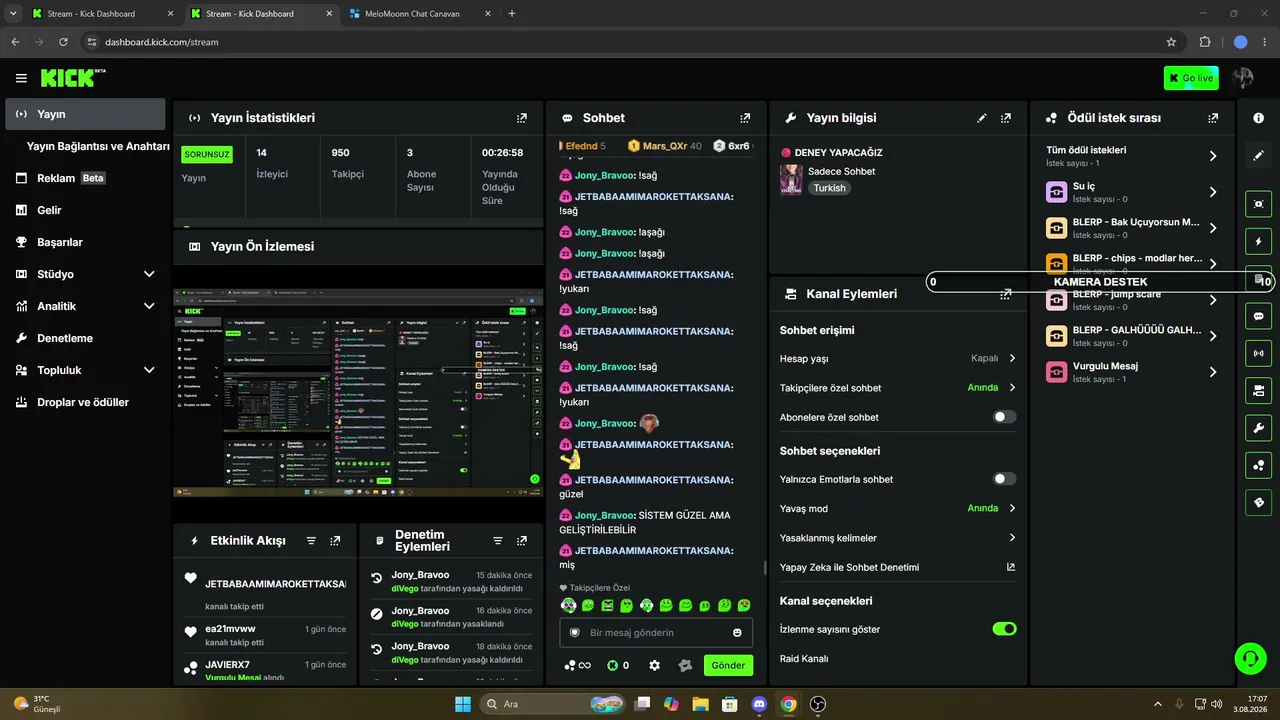Toggle the stream preview widget icon in right sidebar
Viewport: 1280px width, 720px height.
pyautogui.click(x=1259, y=204)
